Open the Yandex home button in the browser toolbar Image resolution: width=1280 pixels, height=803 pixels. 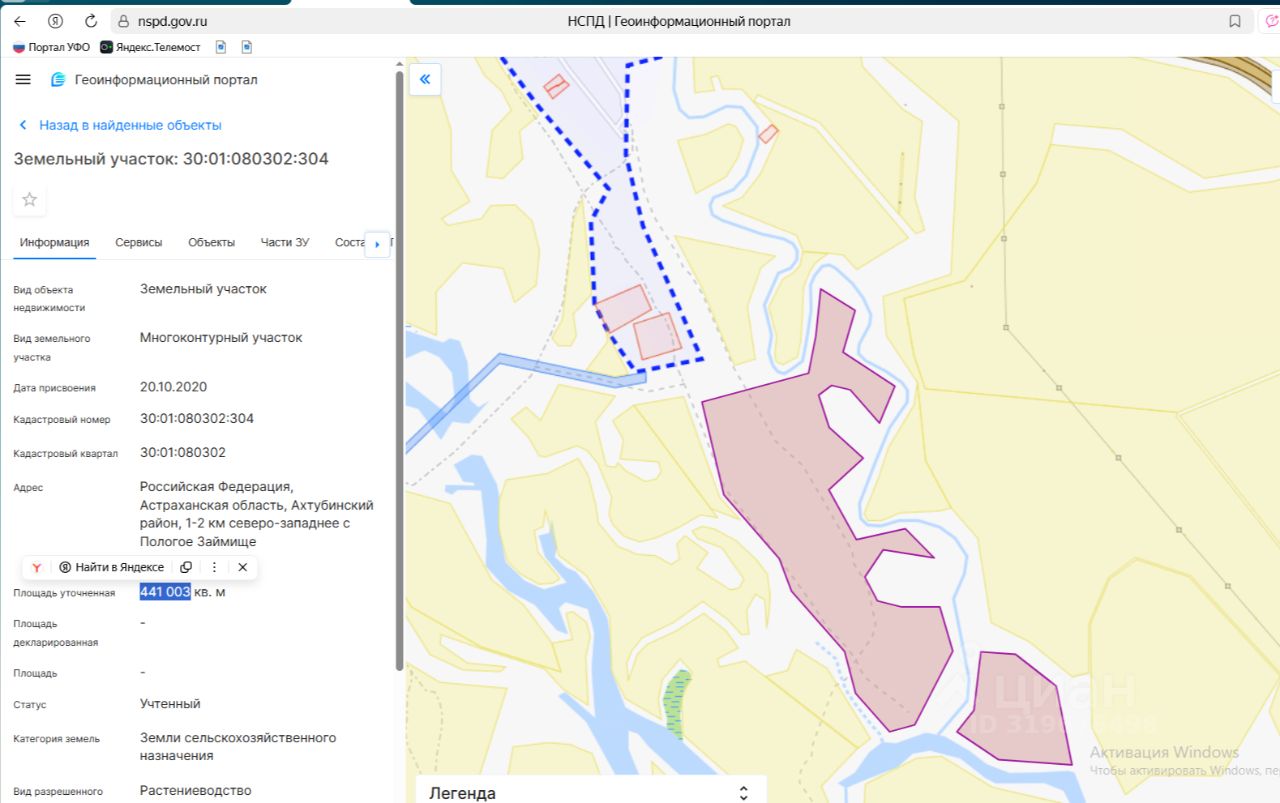point(56,21)
